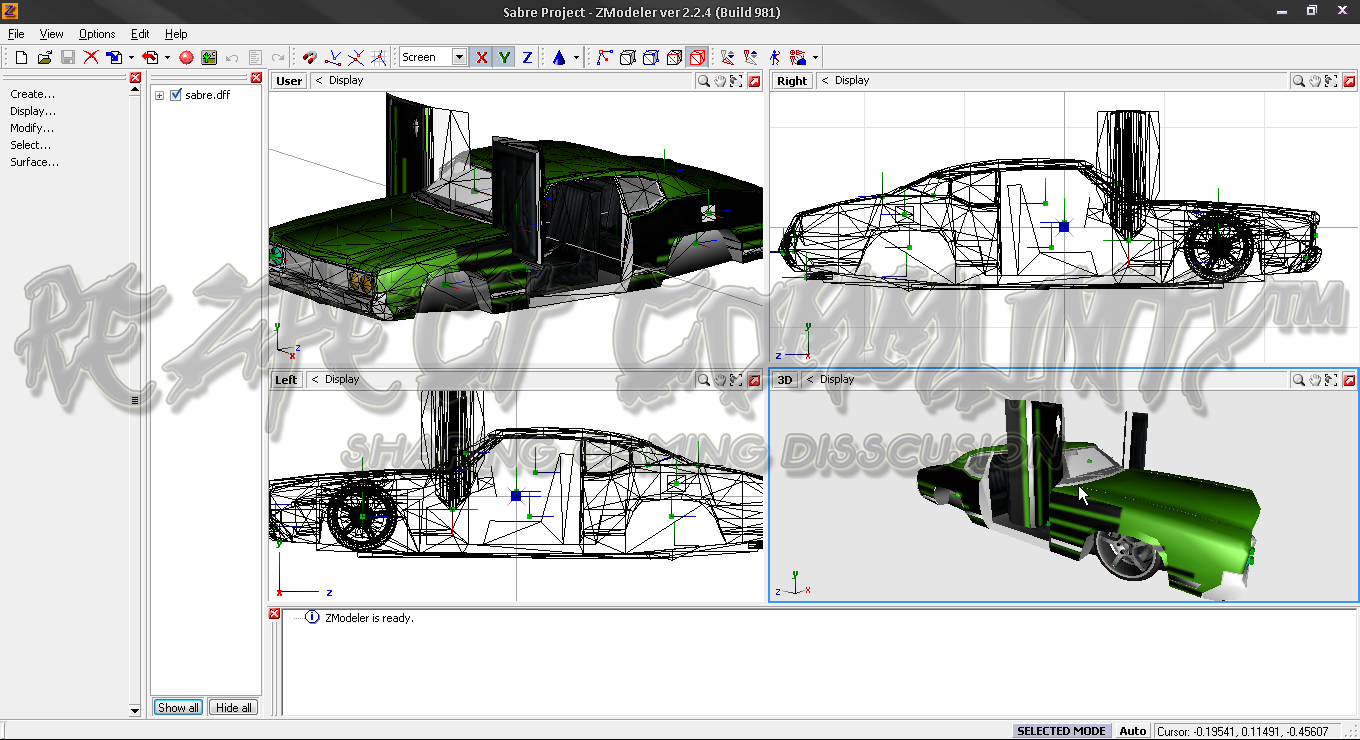1360x740 pixels.
Task: Open the Screen coordinate system dropdown
Action: [x=458, y=57]
